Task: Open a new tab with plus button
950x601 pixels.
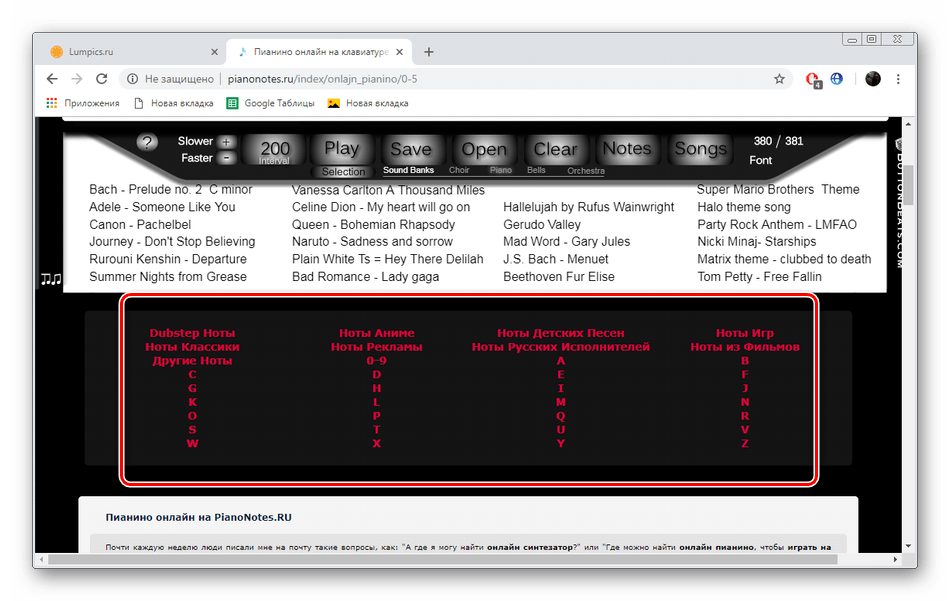Action: pyautogui.click(x=429, y=52)
